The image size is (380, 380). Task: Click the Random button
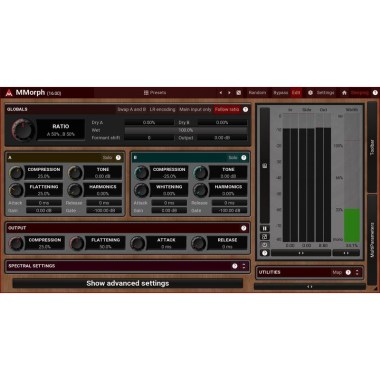pyautogui.click(x=257, y=93)
